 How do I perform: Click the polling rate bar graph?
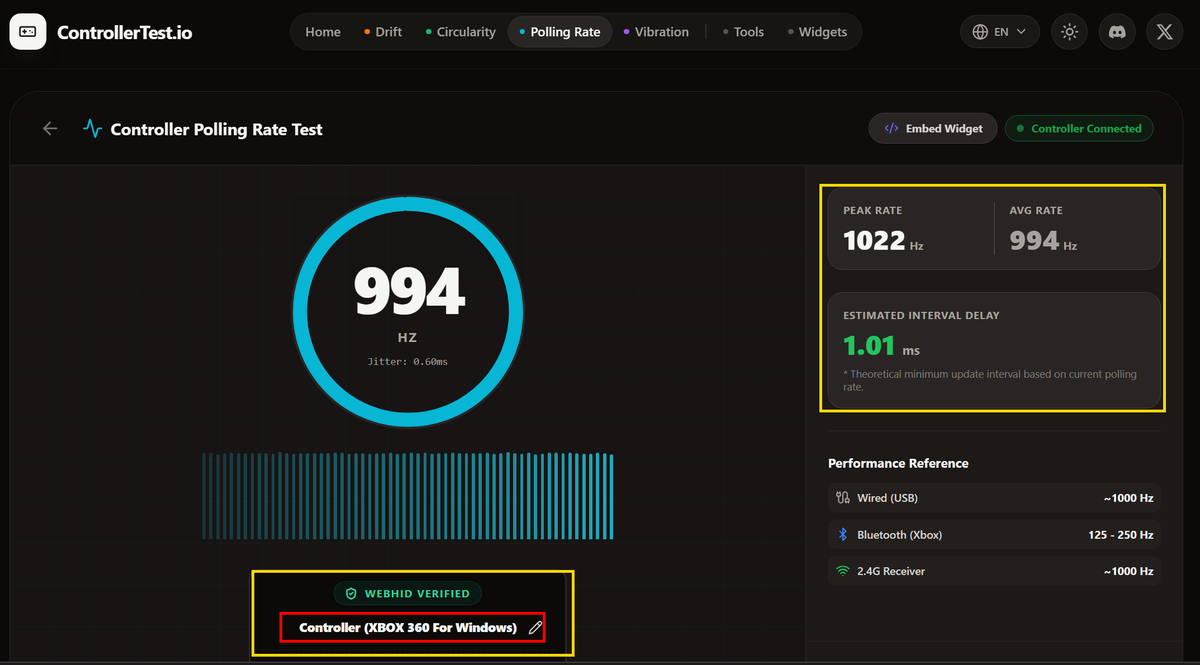[408, 496]
